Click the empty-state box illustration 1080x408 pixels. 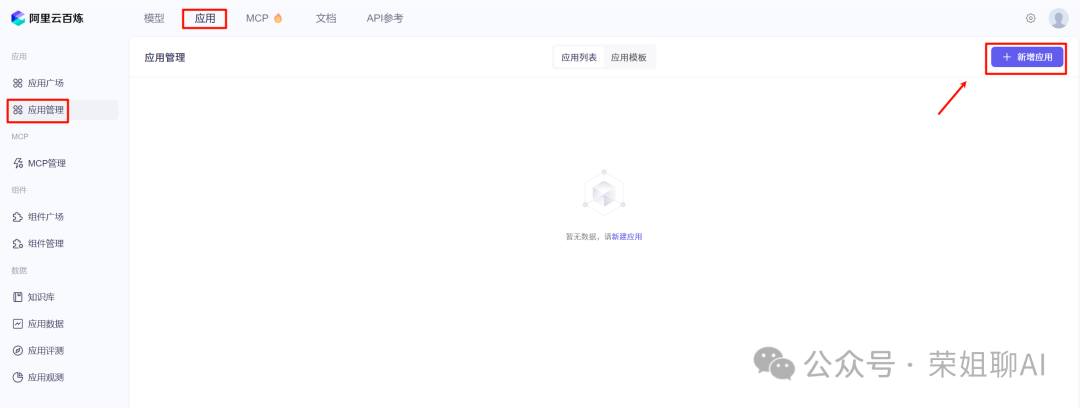(x=603, y=192)
